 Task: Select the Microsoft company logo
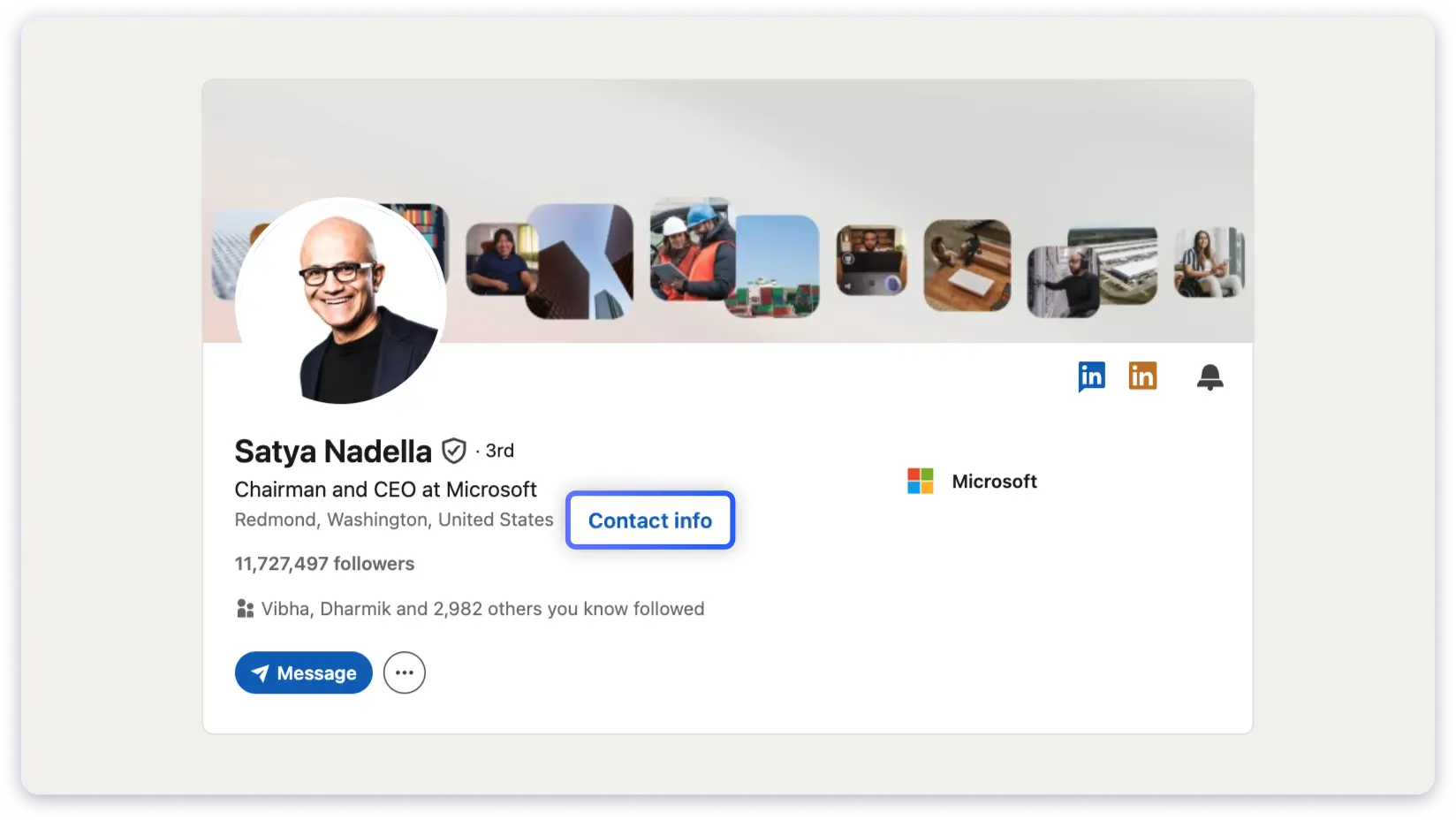(x=921, y=481)
